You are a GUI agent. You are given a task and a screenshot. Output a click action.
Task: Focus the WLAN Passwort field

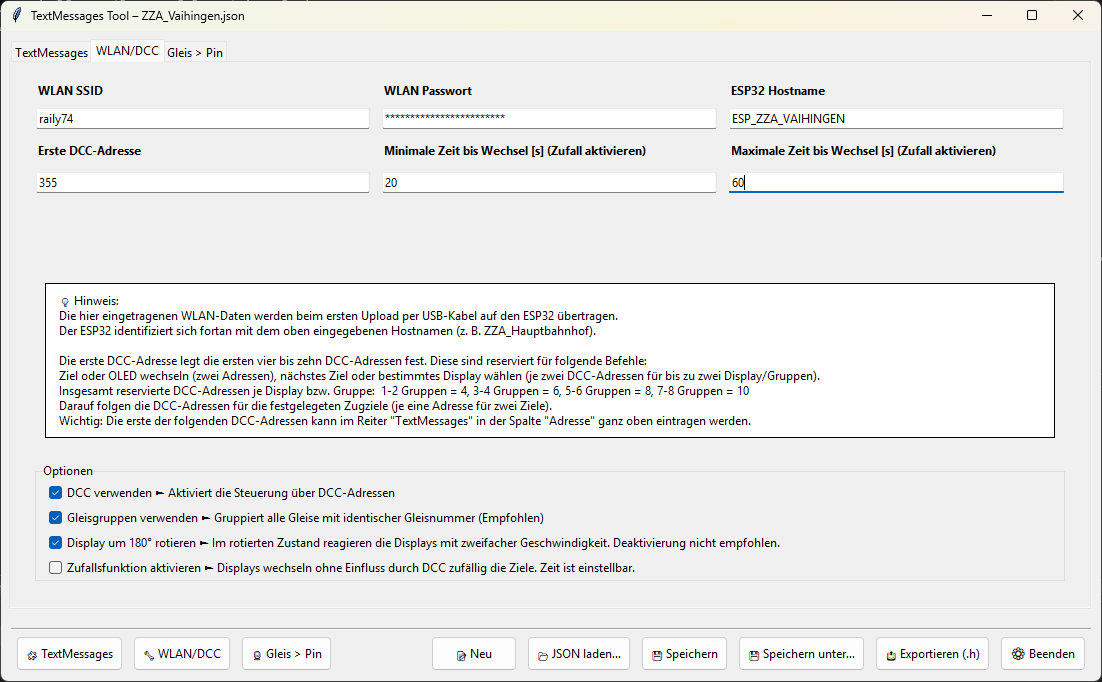[x=549, y=118]
